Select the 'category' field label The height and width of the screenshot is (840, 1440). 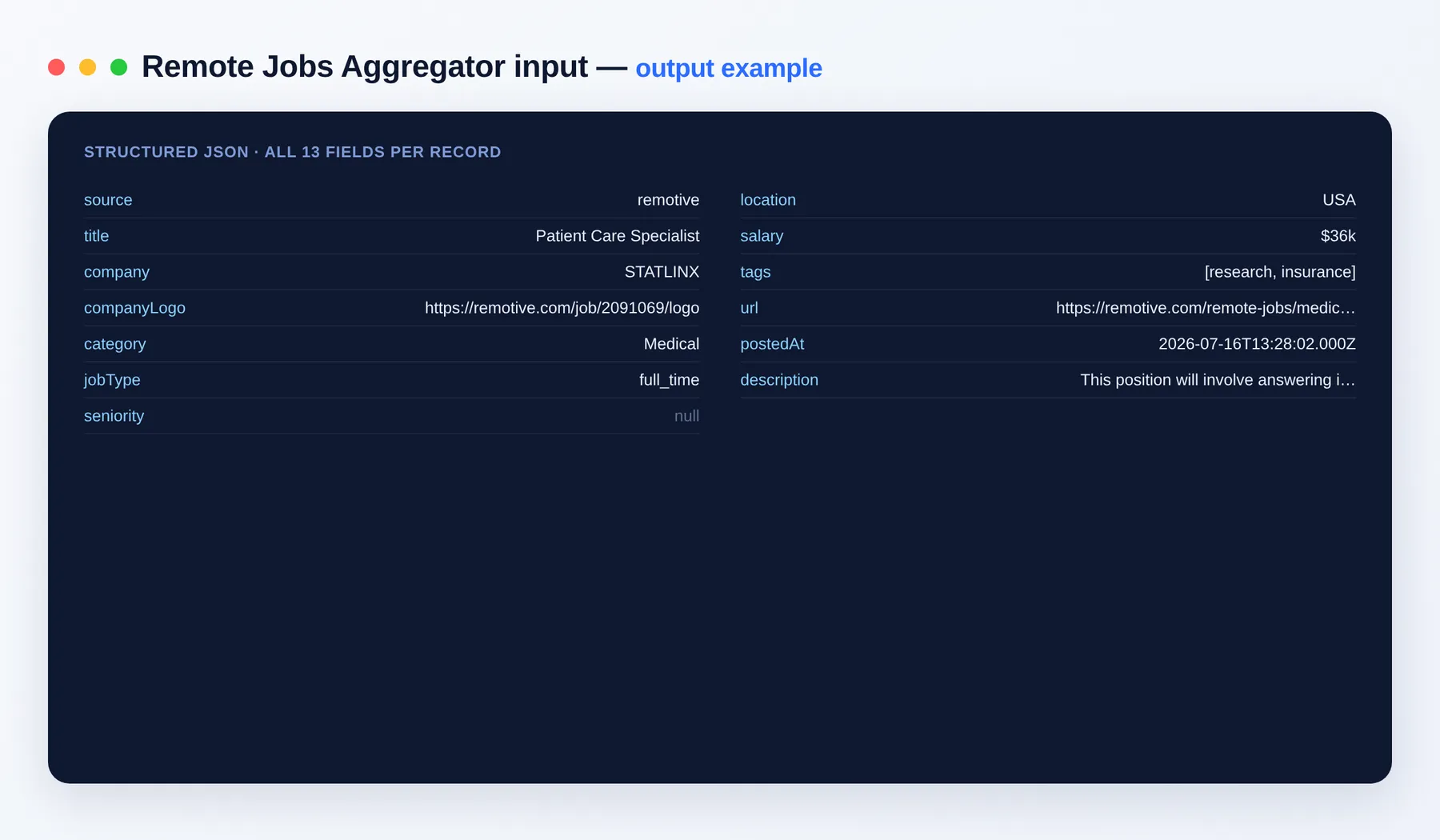[x=115, y=344]
